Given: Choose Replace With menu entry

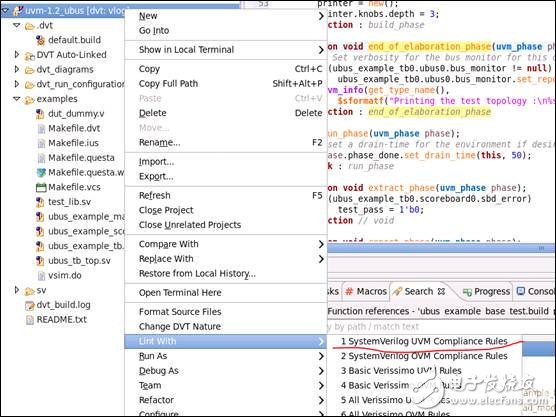Looking at the screenshot, I should 226,259.
